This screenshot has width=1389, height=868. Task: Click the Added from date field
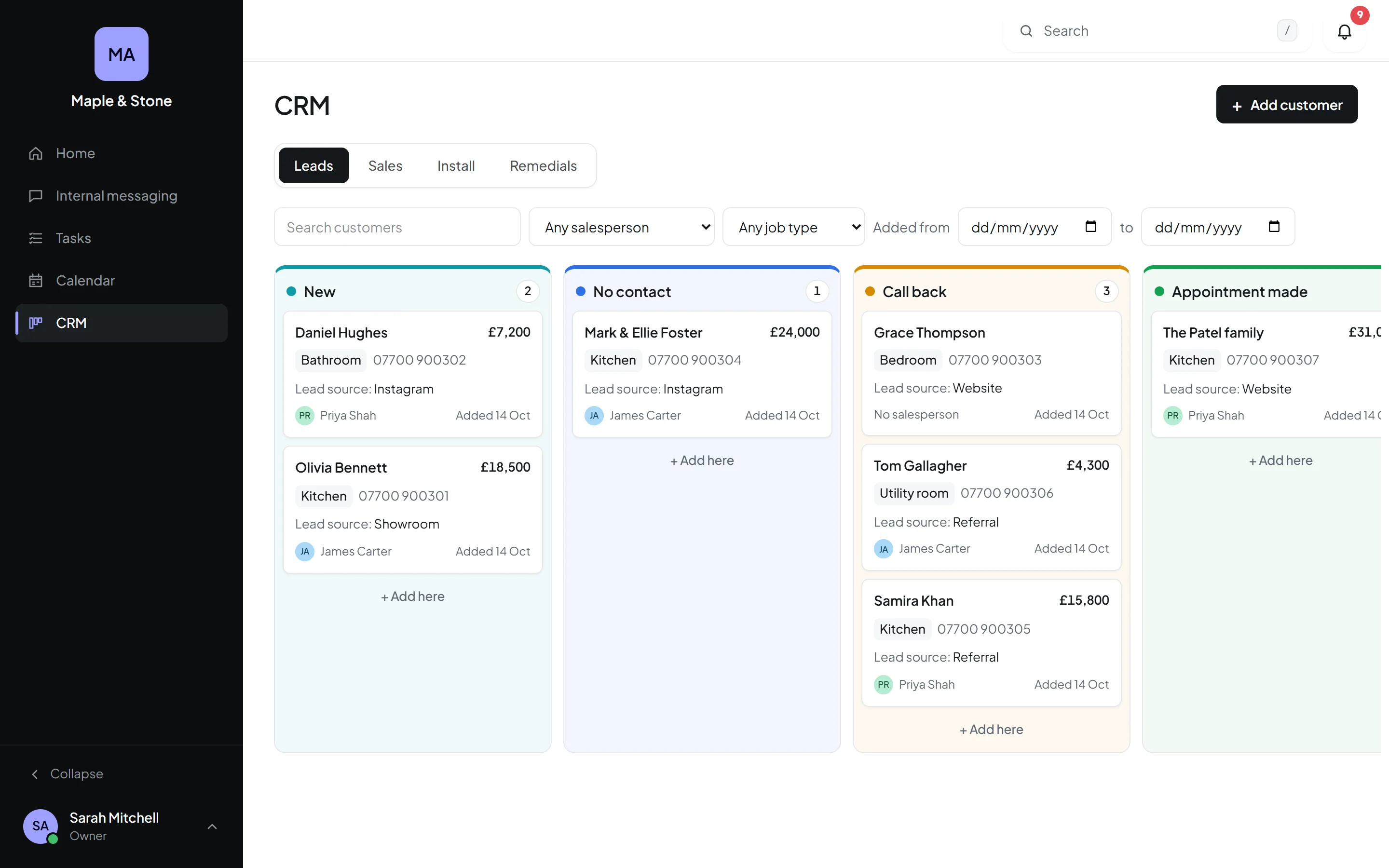(x=1035, y=227)
